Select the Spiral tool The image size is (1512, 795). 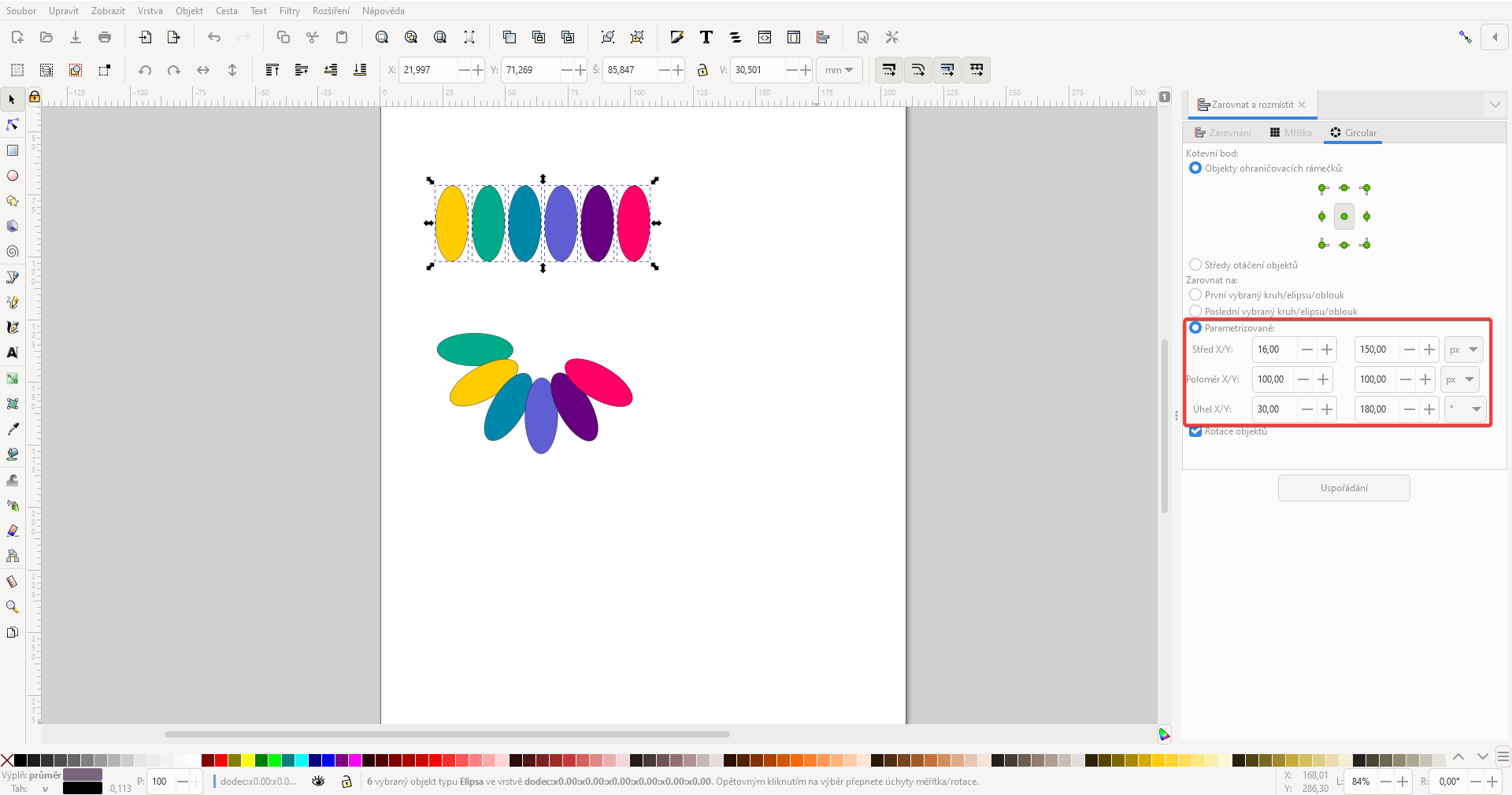13,251
